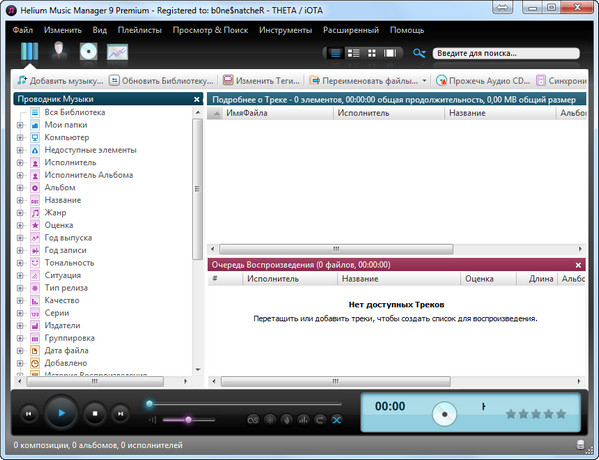
Task: Click 'Прожечь Аудио CD...' toolbar button
Action: (483, 81)
